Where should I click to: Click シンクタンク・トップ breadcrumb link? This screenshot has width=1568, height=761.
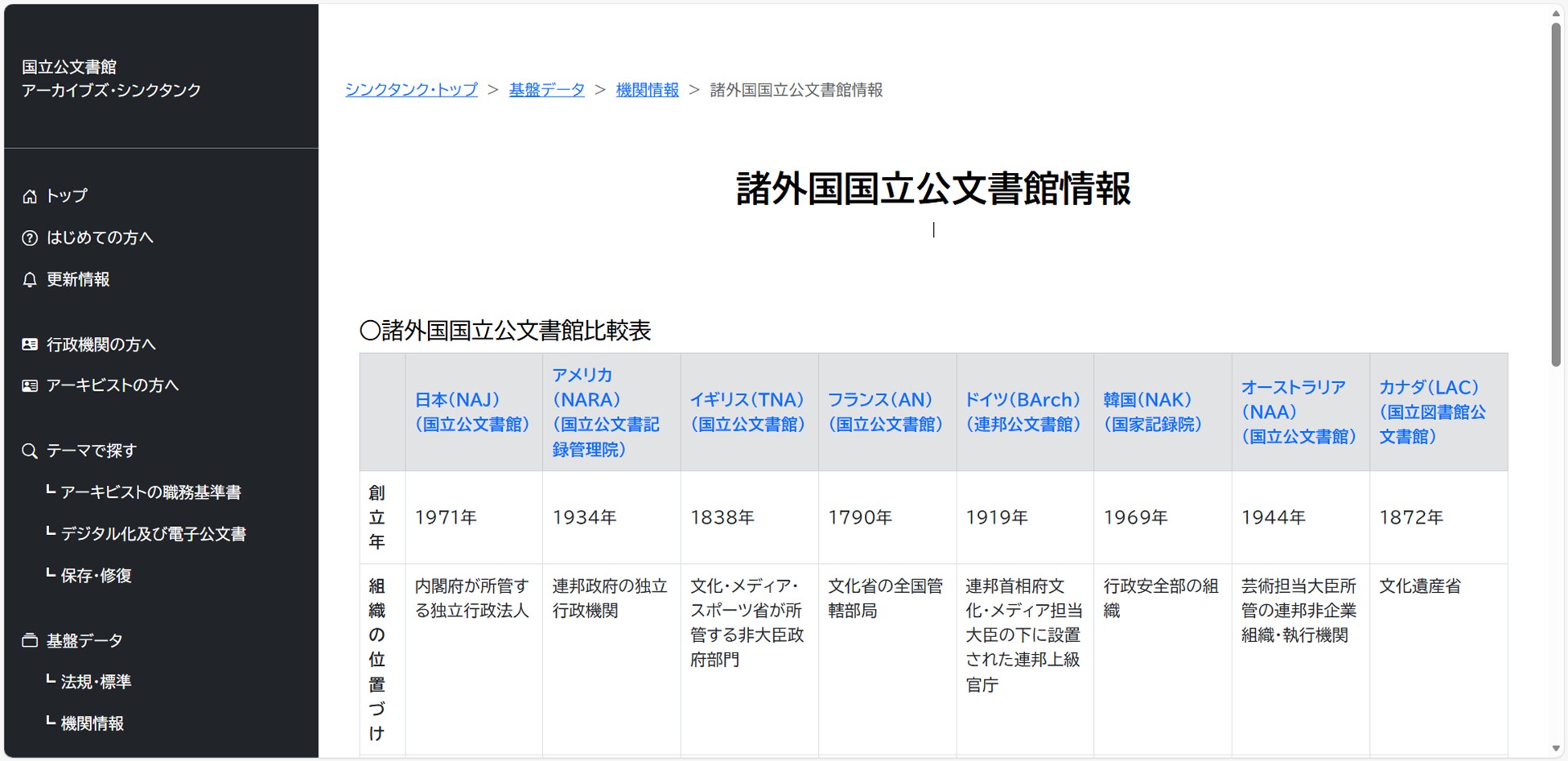(x=411, y=90)
